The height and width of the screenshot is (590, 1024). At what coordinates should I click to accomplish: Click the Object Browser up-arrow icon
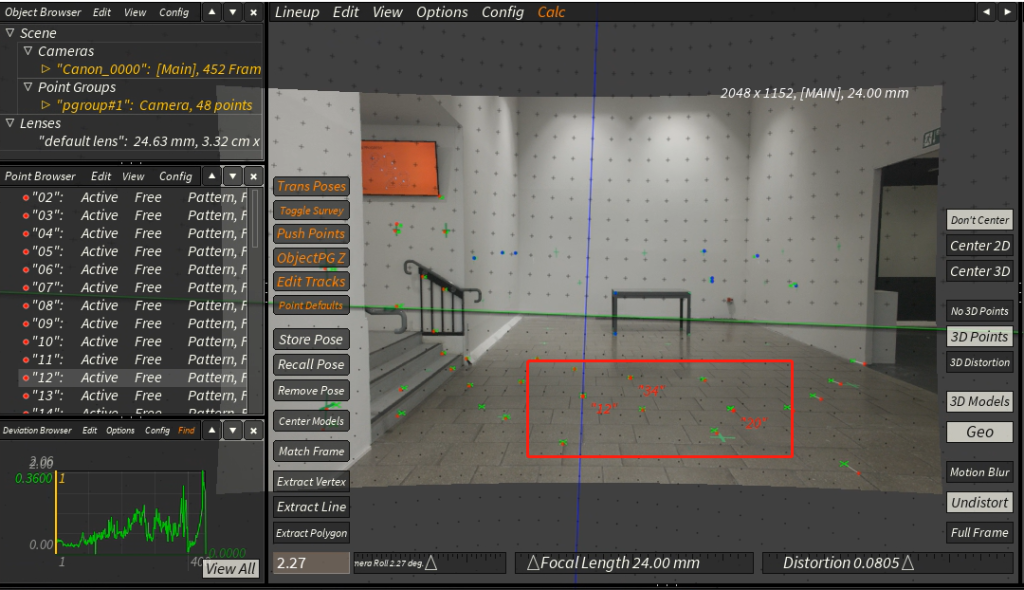tap(212, 12)
